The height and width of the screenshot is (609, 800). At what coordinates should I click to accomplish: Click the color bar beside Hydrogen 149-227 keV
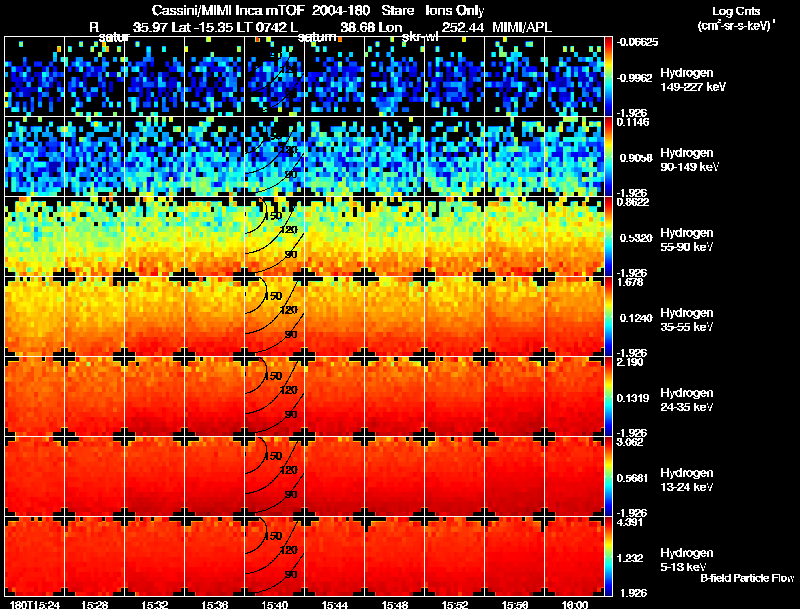point(608,77)
